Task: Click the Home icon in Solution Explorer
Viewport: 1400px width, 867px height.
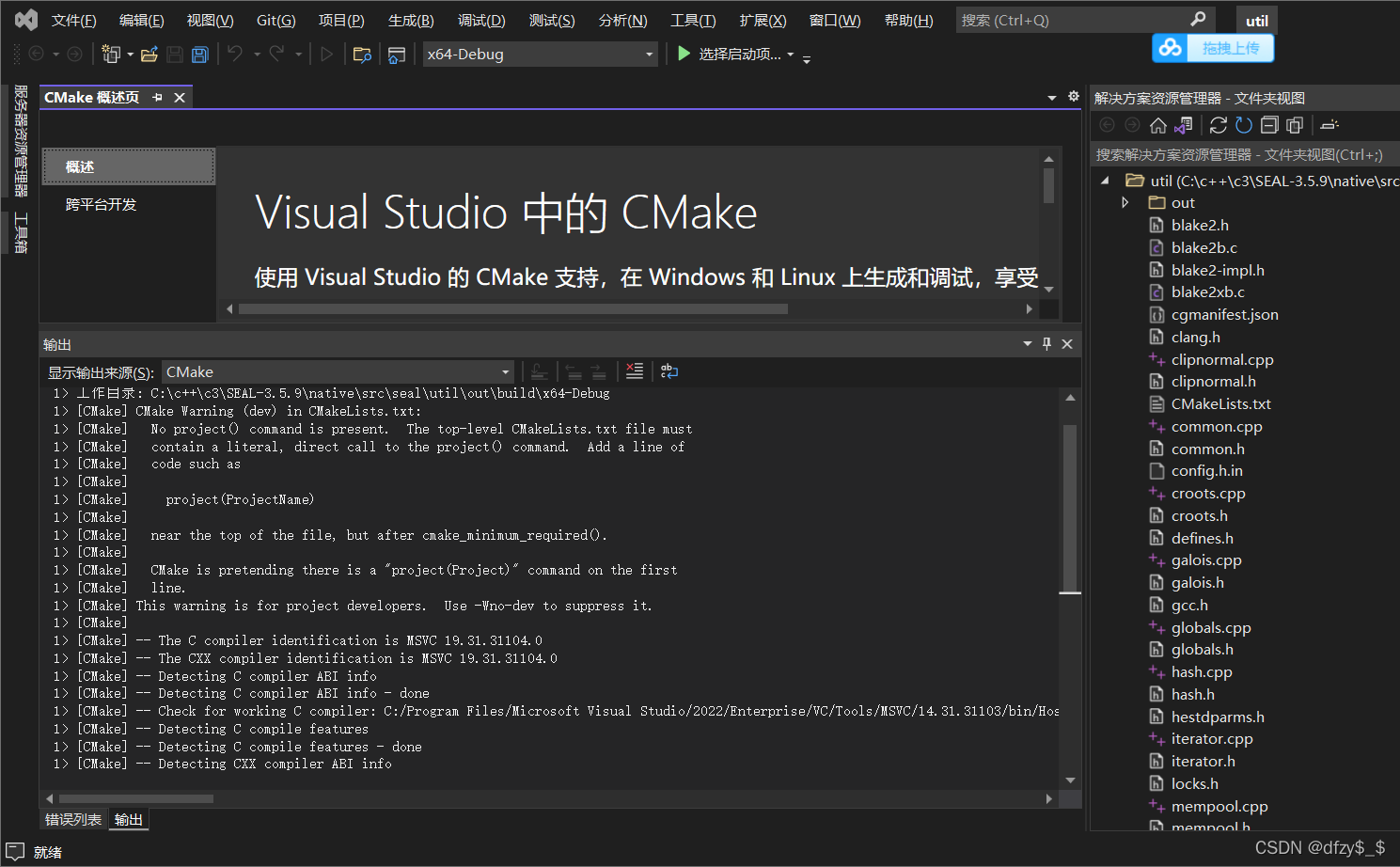Action: (x=1158, y=125)
